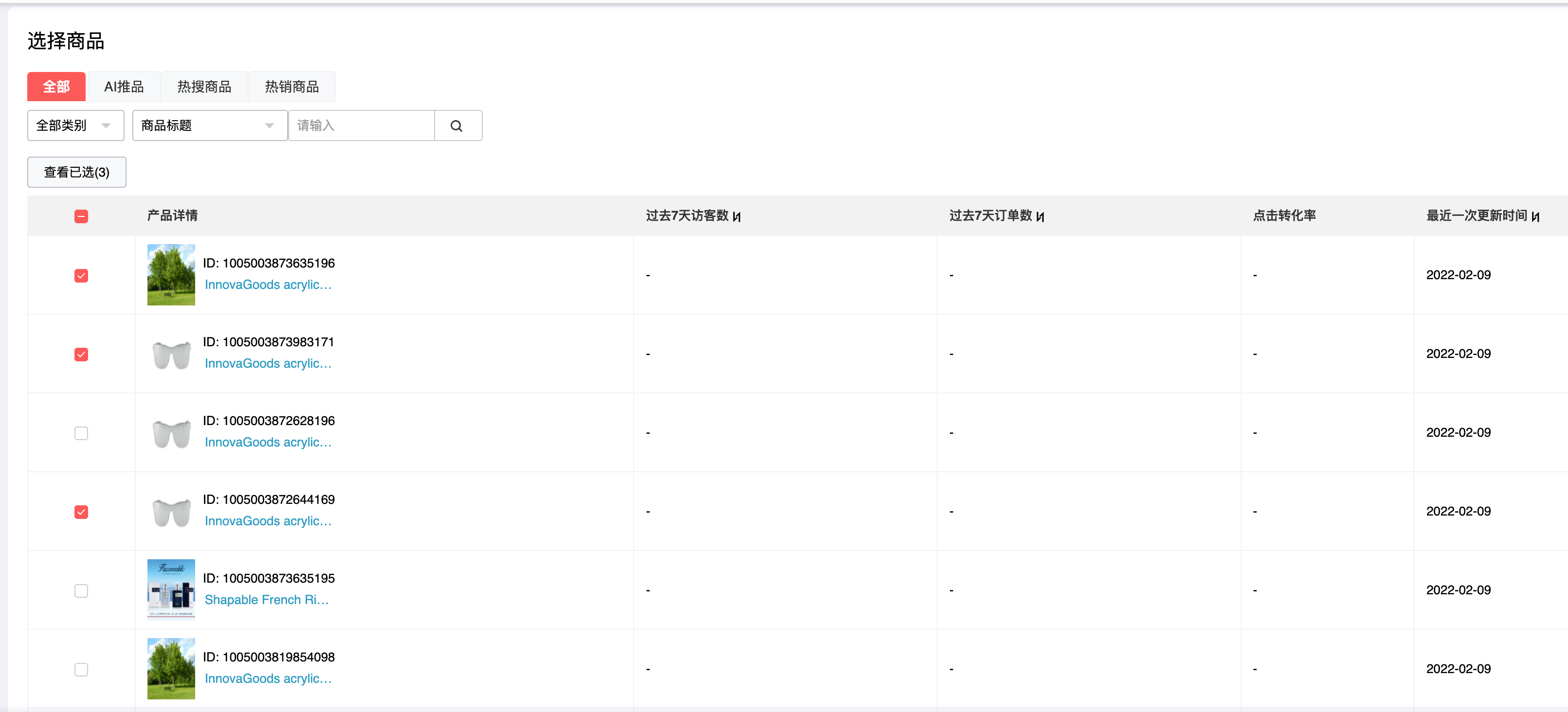Sort by 过去7天访客数 column icon
Screen dimensions: 1568x712
tap(736, 216)
